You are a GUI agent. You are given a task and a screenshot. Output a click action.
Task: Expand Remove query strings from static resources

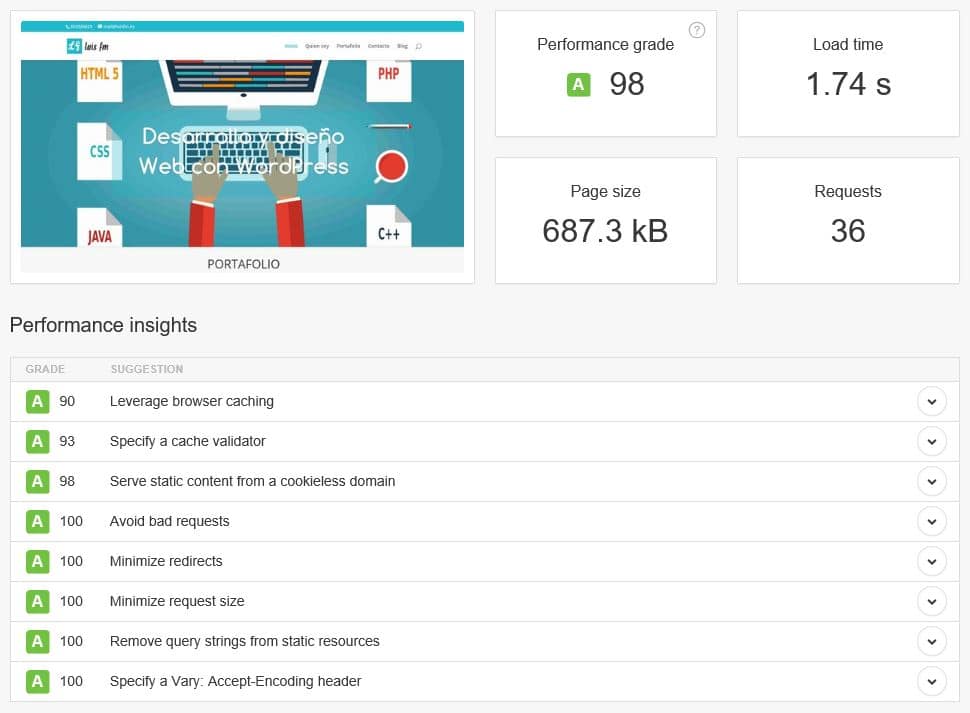tap(932, 642)
